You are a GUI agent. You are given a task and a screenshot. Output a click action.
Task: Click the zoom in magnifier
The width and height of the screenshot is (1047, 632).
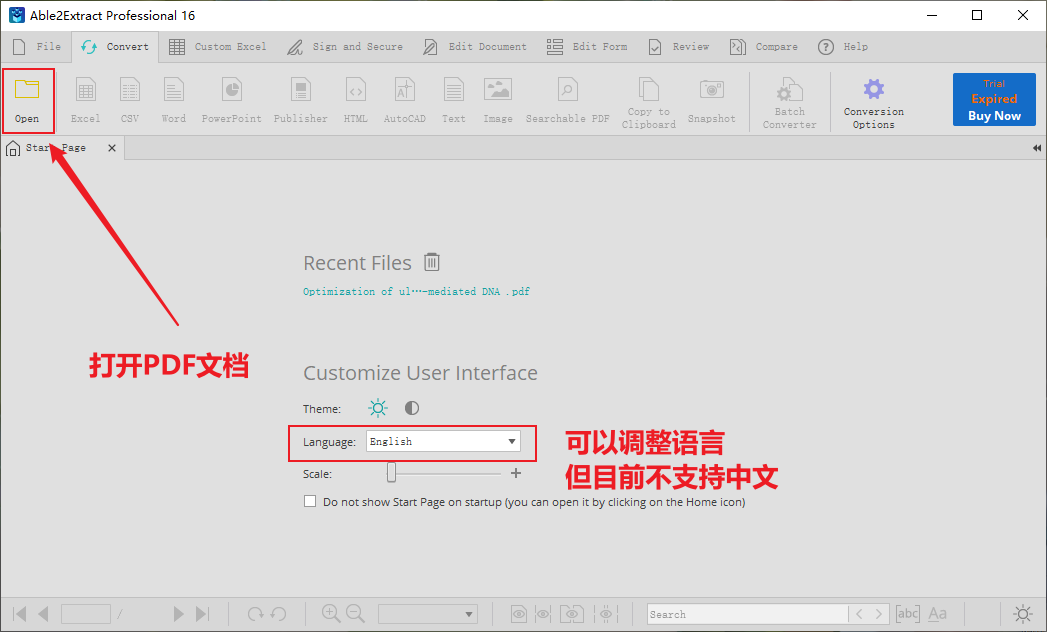click(x=331, y=613)
